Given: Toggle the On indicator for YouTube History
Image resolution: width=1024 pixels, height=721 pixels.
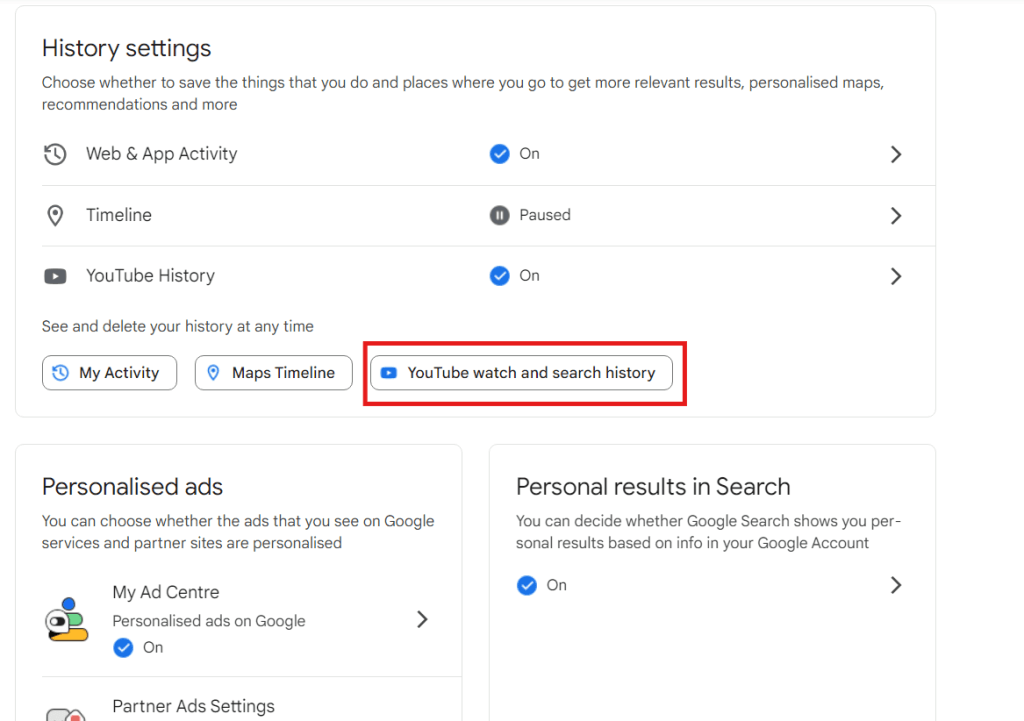Looking at the screenshot, I should 499,276.
